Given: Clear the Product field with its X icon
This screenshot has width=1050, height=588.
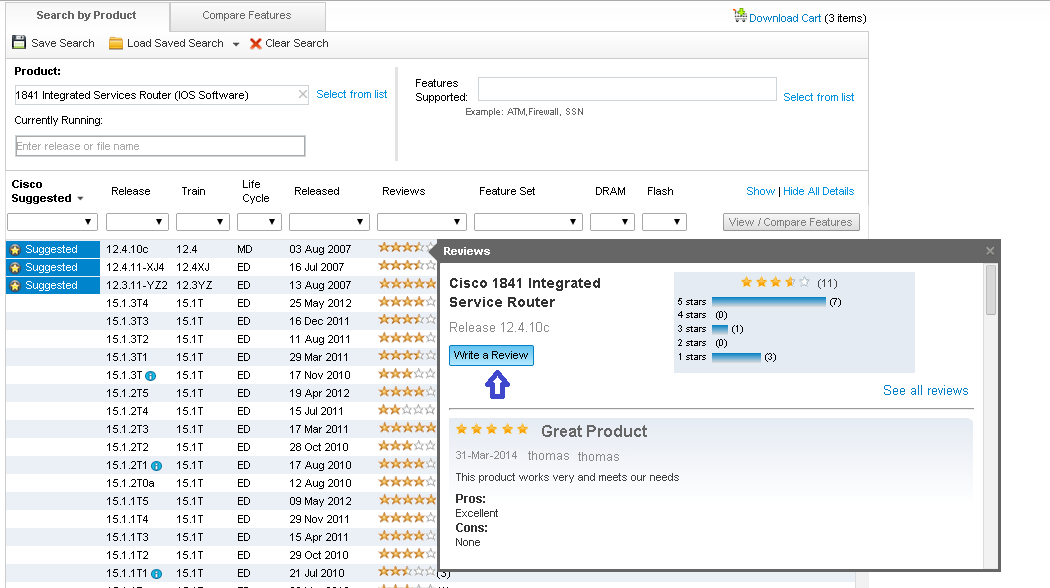Looking at the screenshot, I should click(303, 94).
